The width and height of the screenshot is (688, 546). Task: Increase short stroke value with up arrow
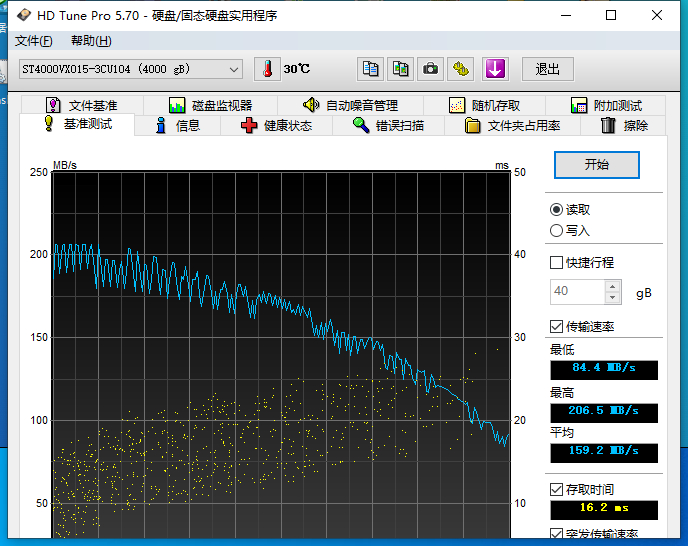[613, 287]
